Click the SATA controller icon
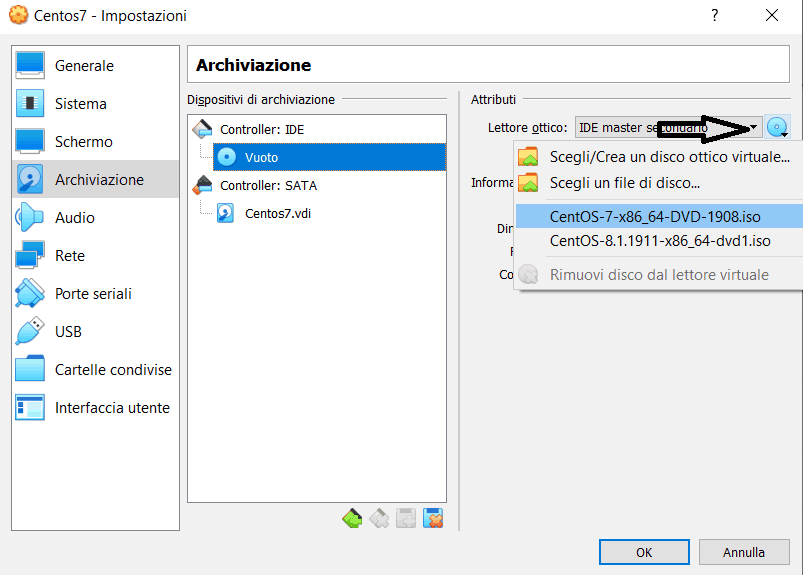Screen dimensions: 803x575 (x=202, y=185)
